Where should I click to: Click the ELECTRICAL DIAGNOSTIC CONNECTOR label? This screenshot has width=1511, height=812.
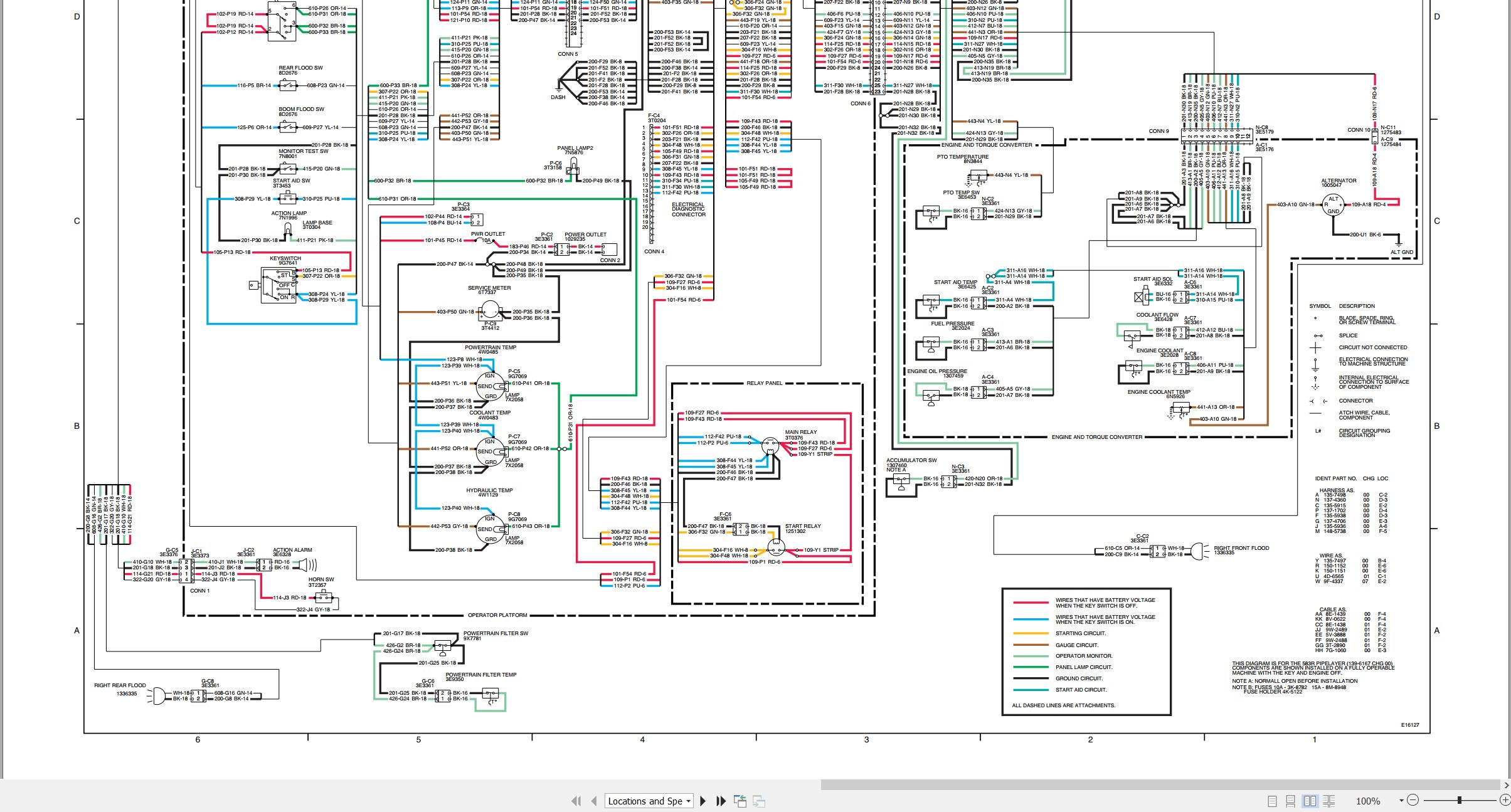[x=688, y=209]
